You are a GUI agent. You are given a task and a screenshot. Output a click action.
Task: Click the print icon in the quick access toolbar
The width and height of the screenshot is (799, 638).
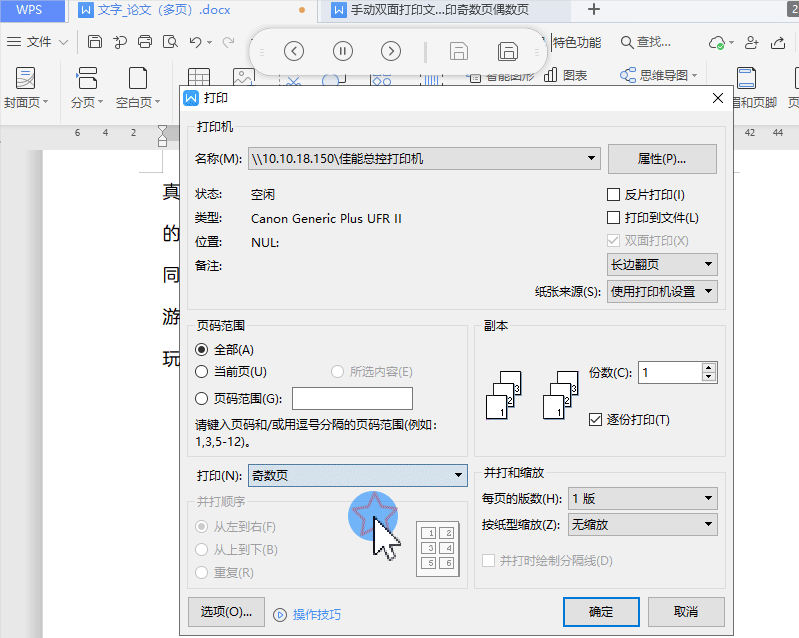(x=145, y=42)
